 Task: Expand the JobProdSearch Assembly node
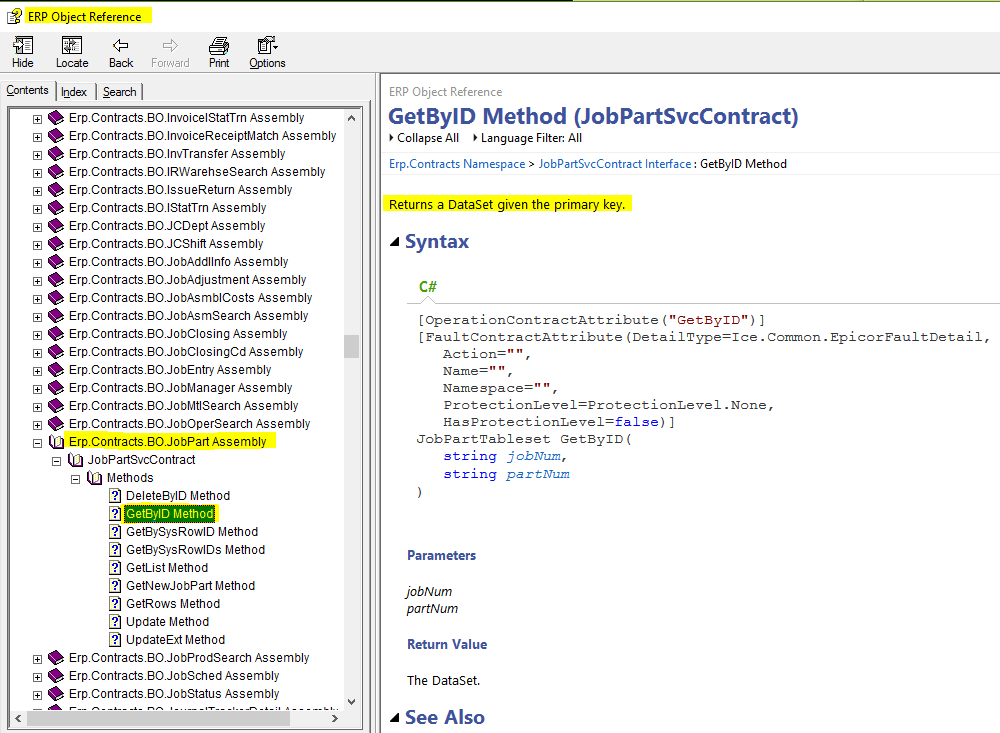[x=37, y=659]
